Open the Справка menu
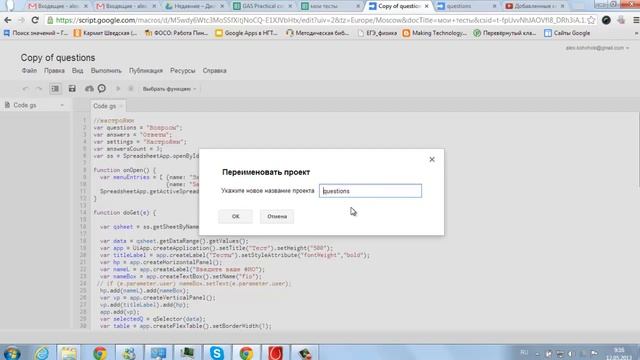The width and height of the screenshot is (640, 360). click(214, 71)
